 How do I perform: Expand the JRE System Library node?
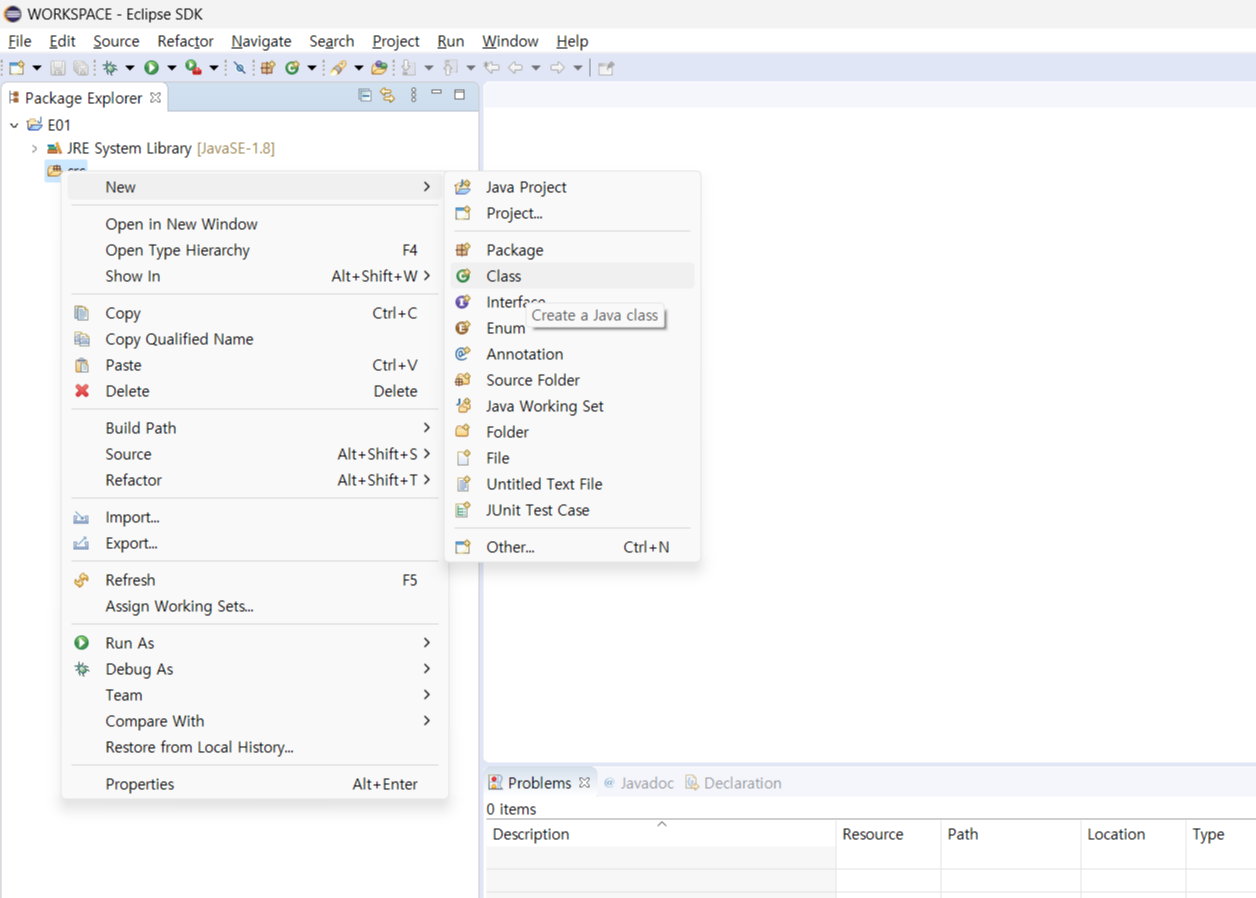(34, 148)
